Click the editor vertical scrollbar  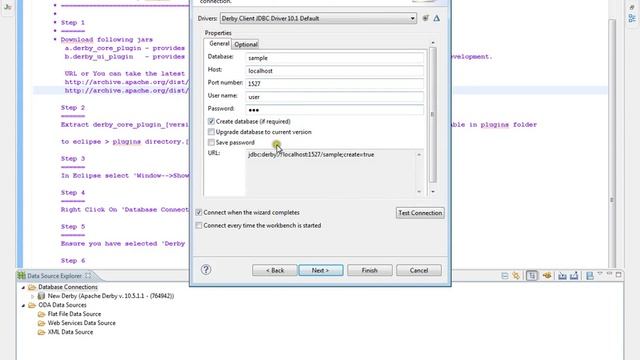click(611, 143)
